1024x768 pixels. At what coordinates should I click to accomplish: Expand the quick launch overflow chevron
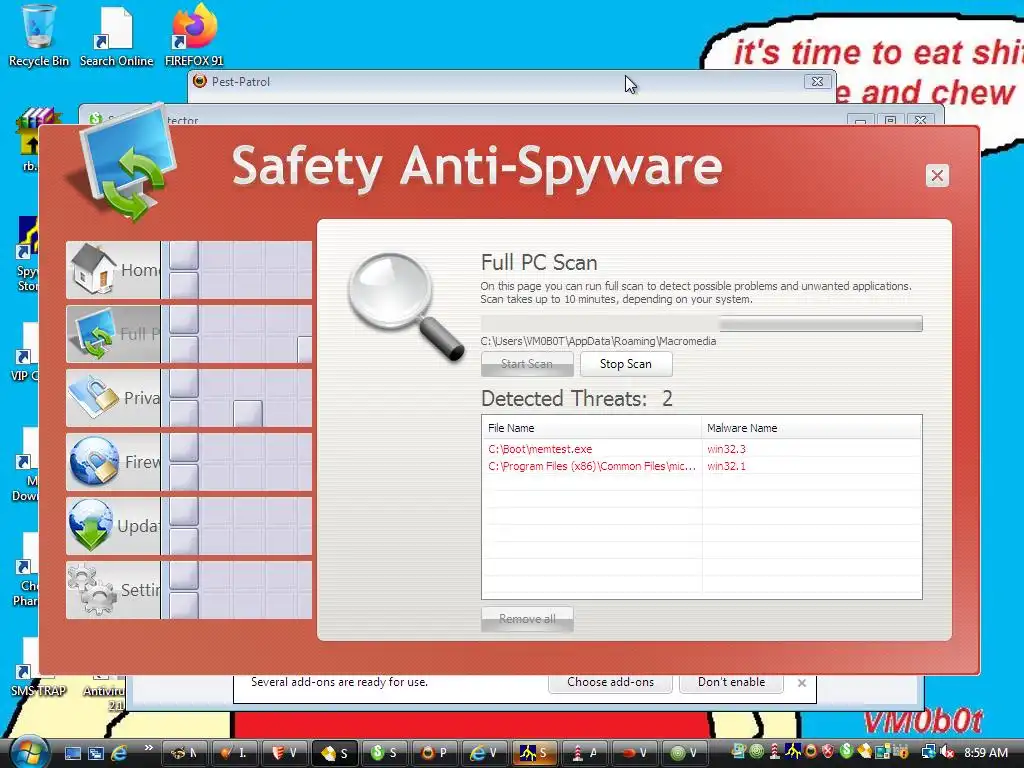click(148, 748)
